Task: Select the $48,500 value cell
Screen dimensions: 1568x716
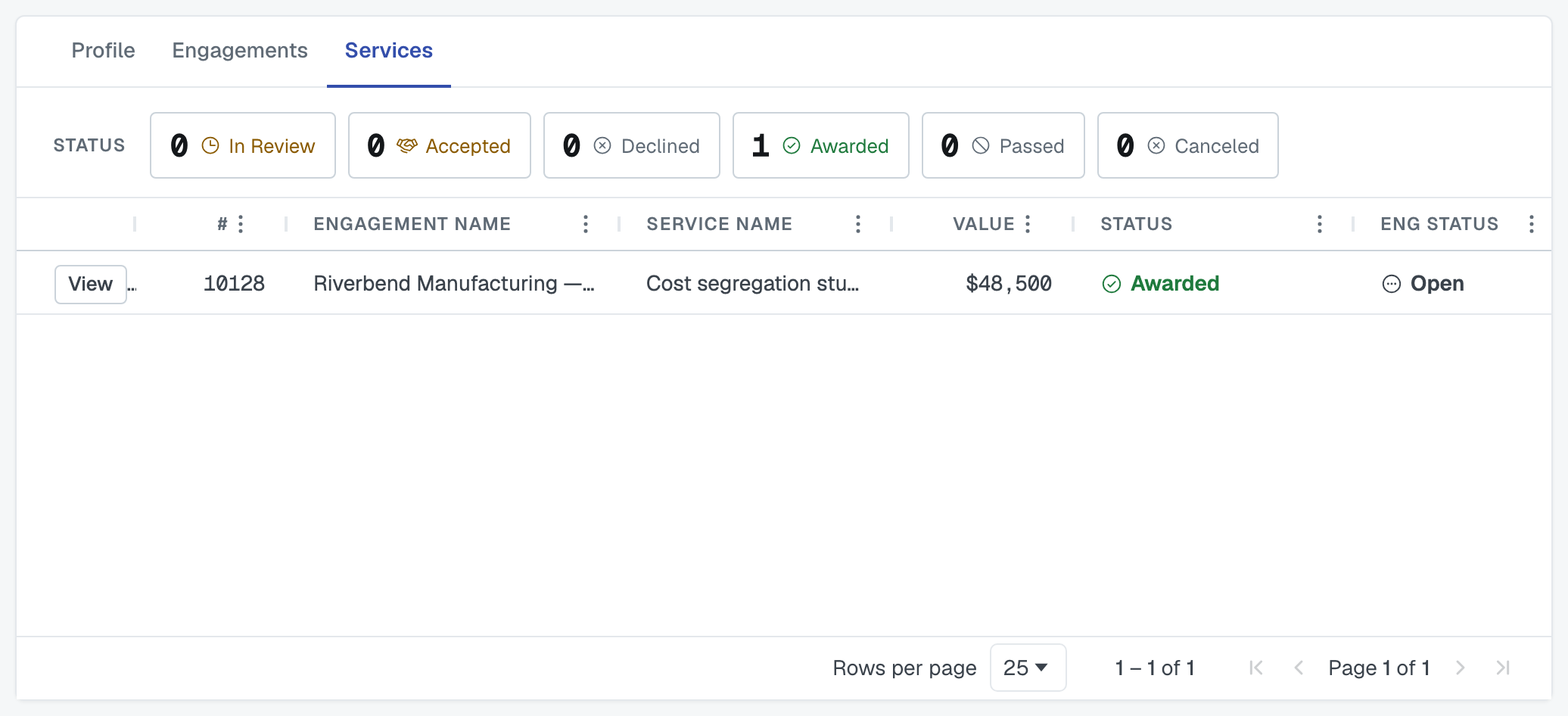Action: point(1009,284)
